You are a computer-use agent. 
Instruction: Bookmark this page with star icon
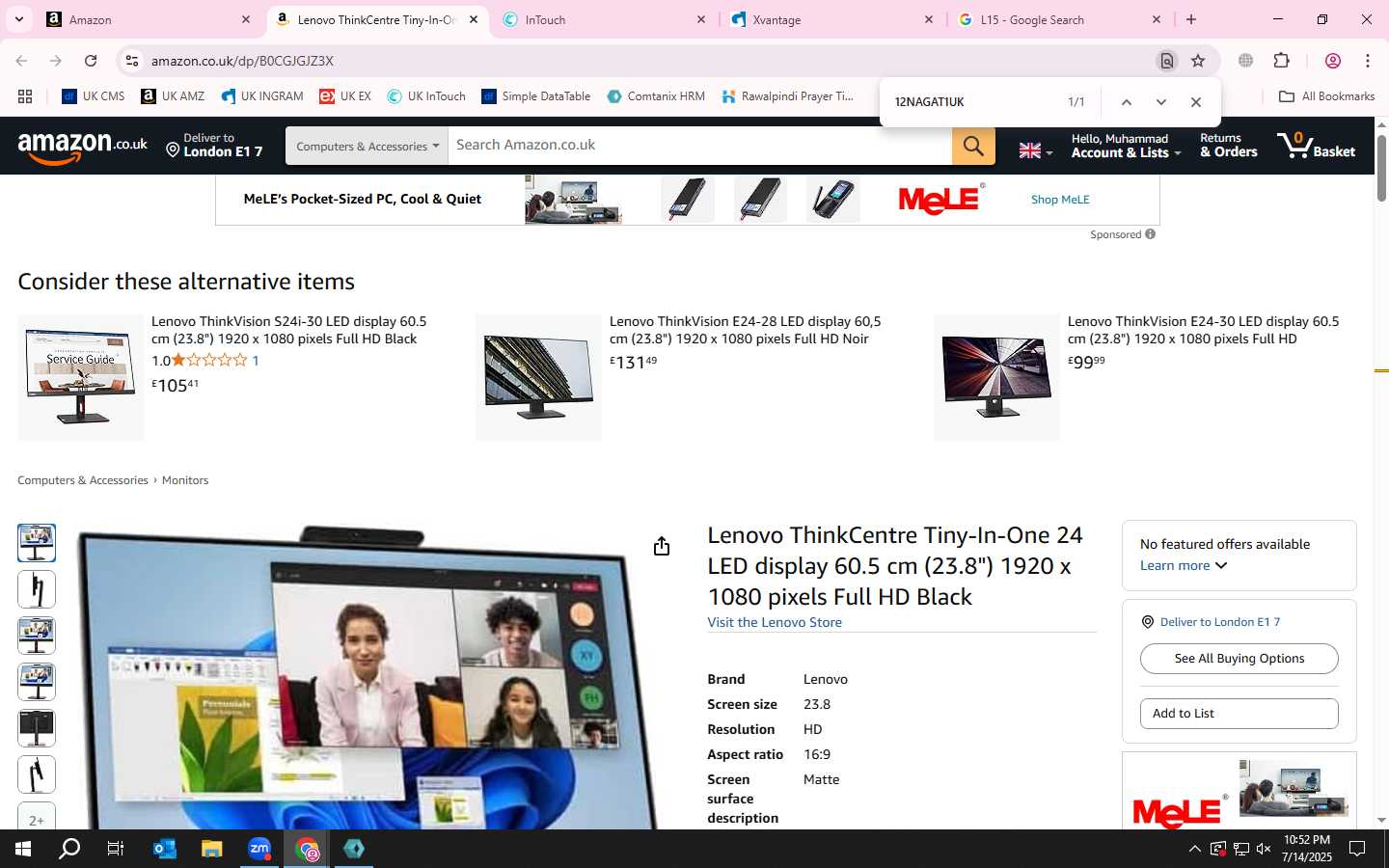tap(1198, 61)
